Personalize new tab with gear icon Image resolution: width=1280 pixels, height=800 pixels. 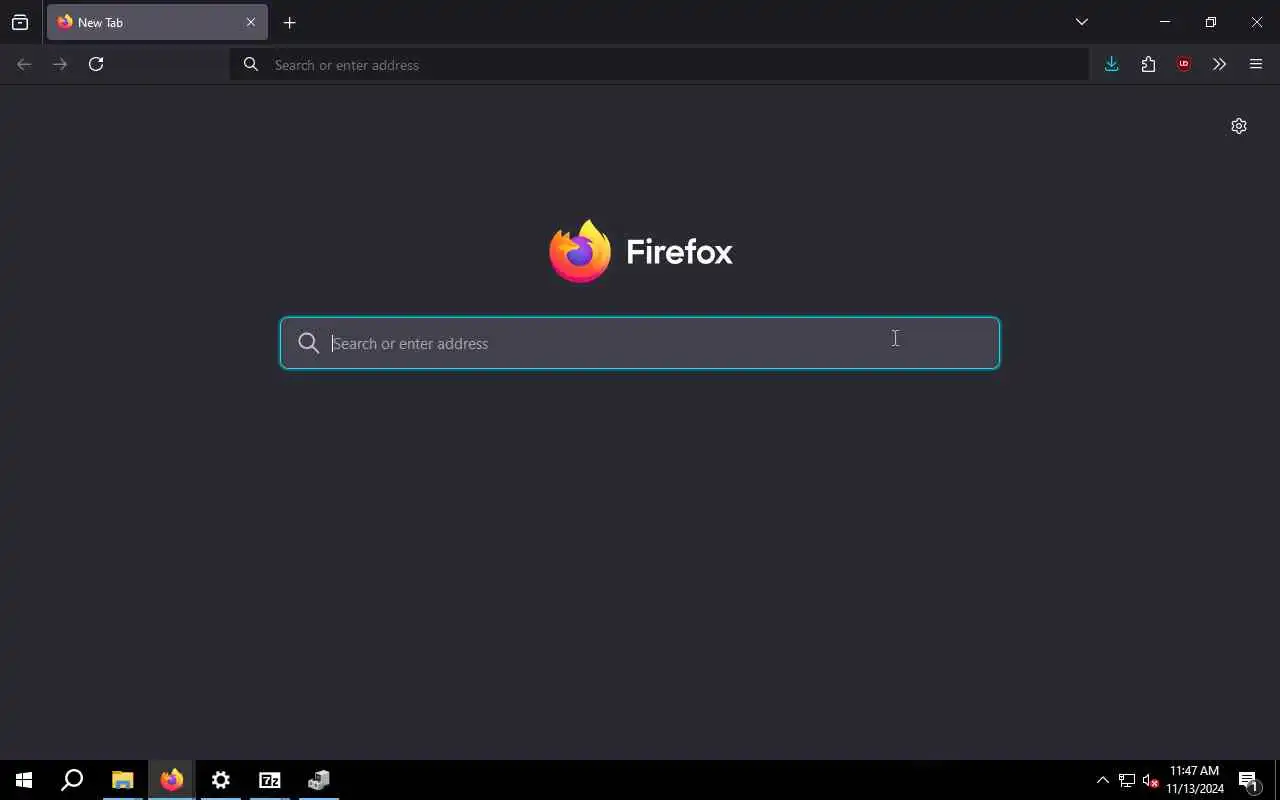[x=1239, y=126]
